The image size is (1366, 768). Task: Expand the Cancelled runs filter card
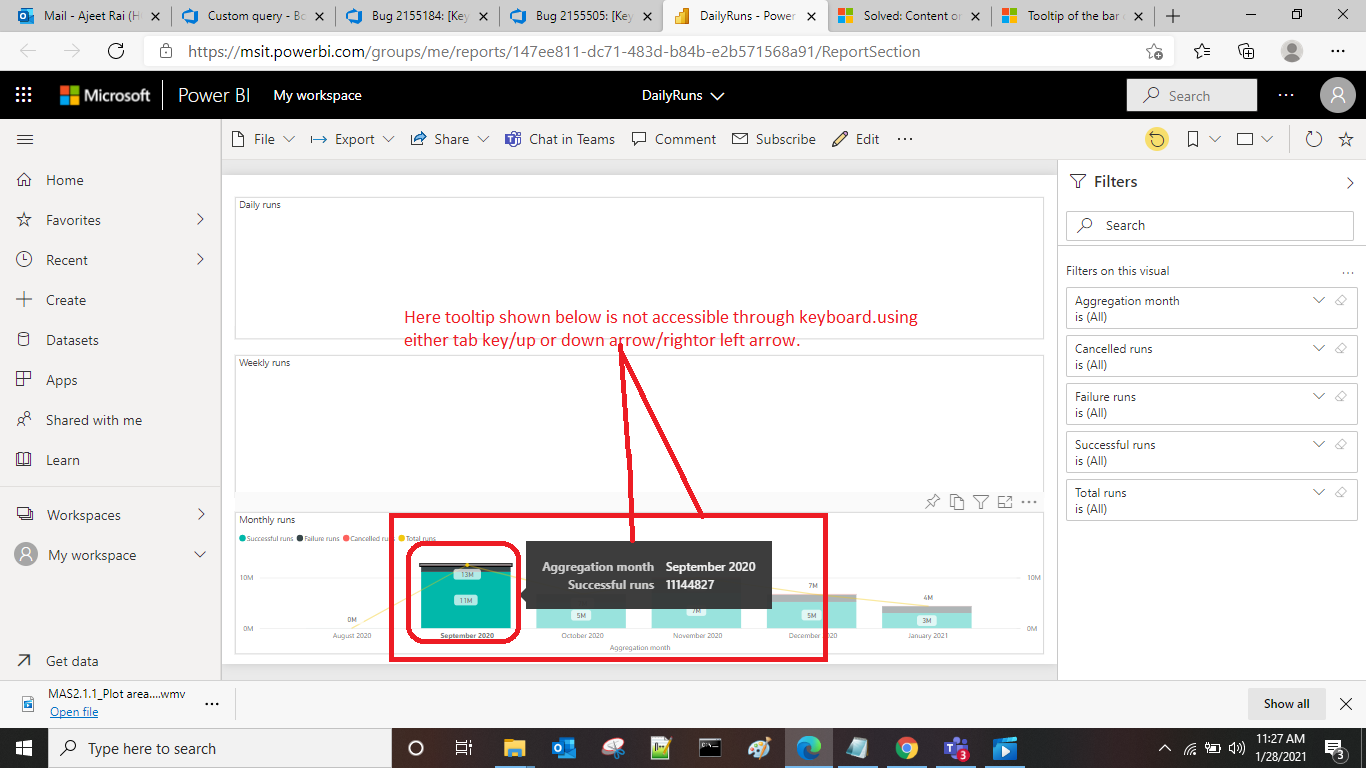click(1318, 348)
